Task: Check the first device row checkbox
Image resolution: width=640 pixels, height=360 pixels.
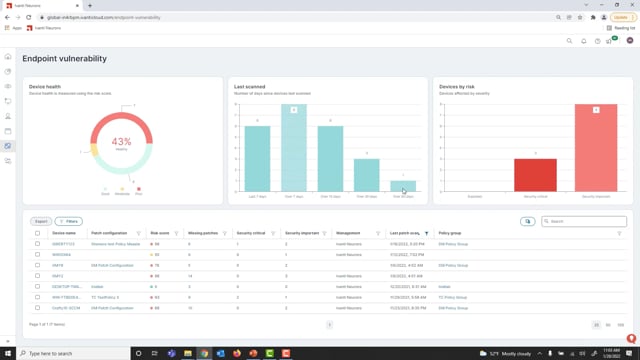Action: (x=38, y=244)
